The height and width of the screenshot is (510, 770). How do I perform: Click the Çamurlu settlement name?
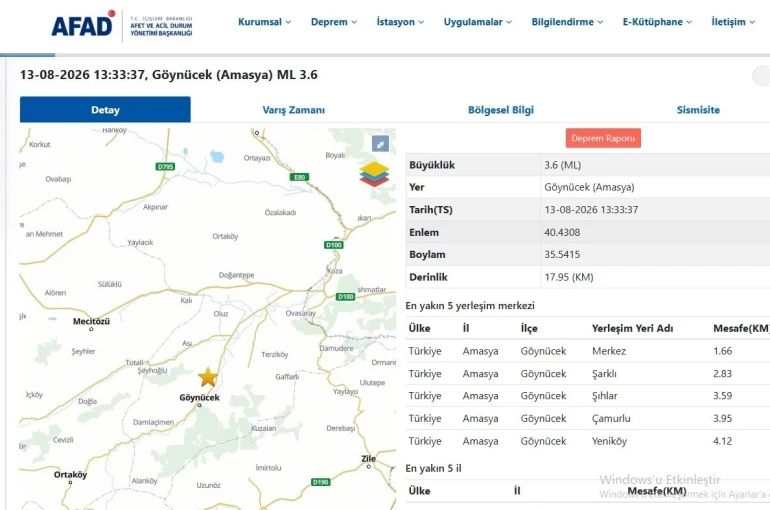[x=611, y=418]
